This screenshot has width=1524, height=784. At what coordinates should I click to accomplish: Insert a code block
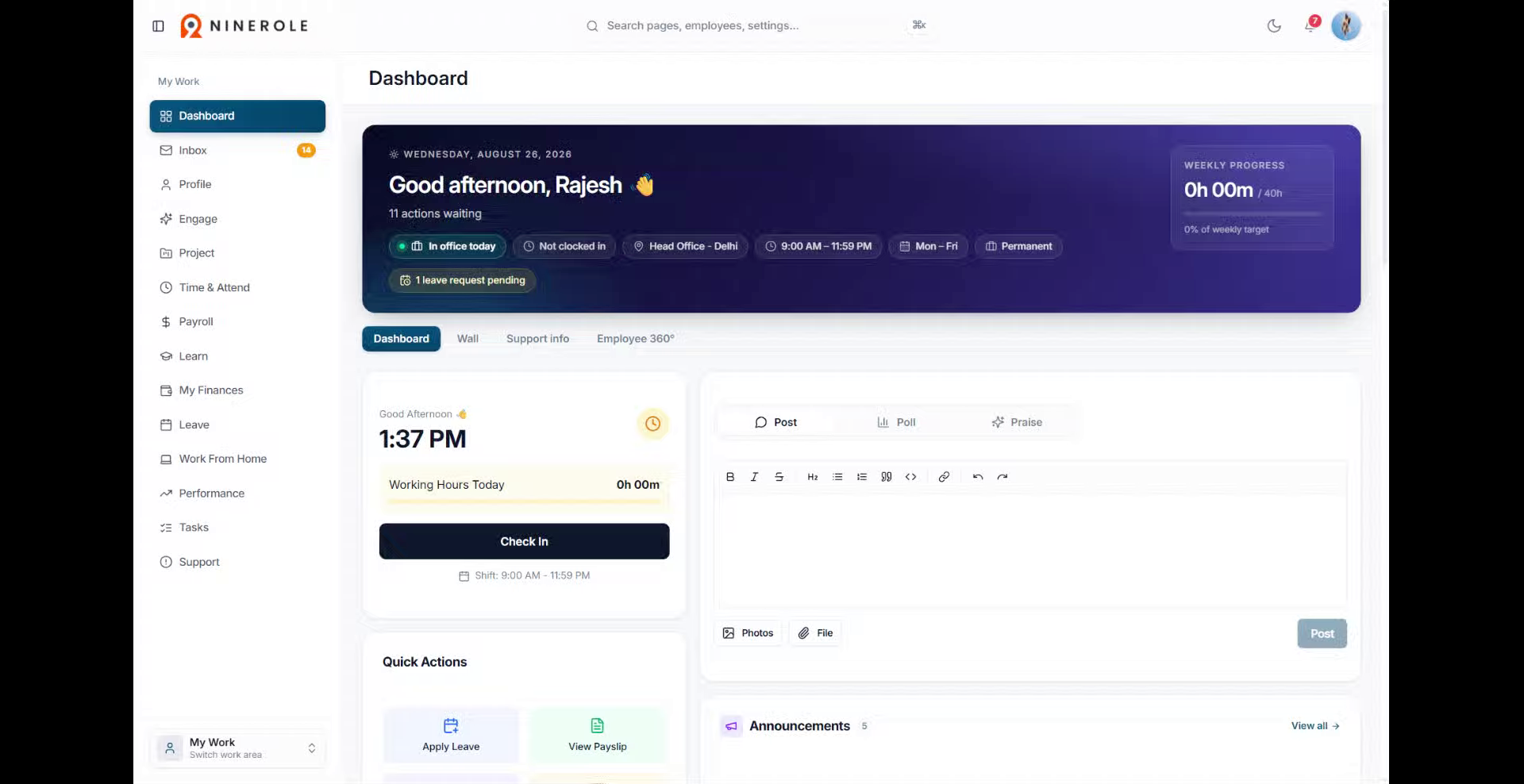(911, 477)
